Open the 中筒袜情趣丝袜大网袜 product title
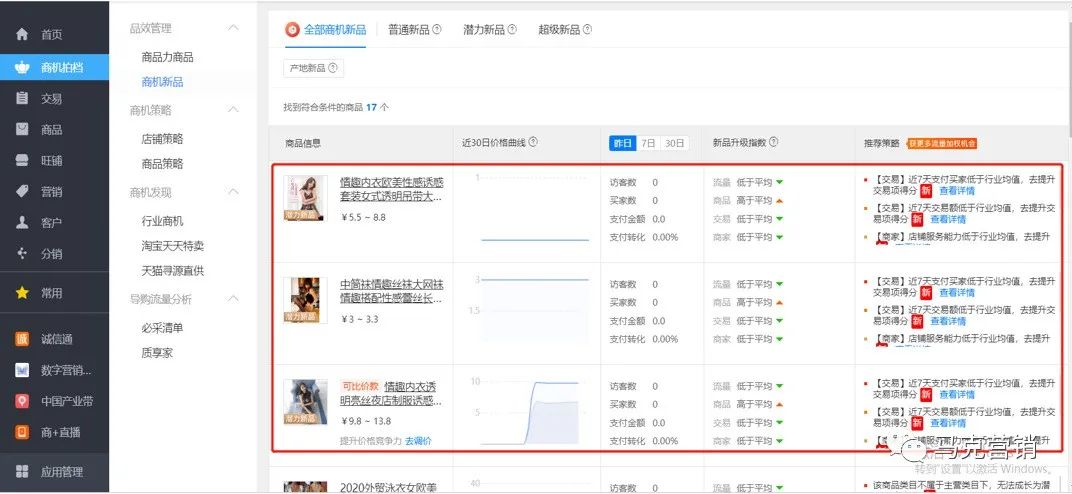This screenshot has height=494, width=1072. 392,291
